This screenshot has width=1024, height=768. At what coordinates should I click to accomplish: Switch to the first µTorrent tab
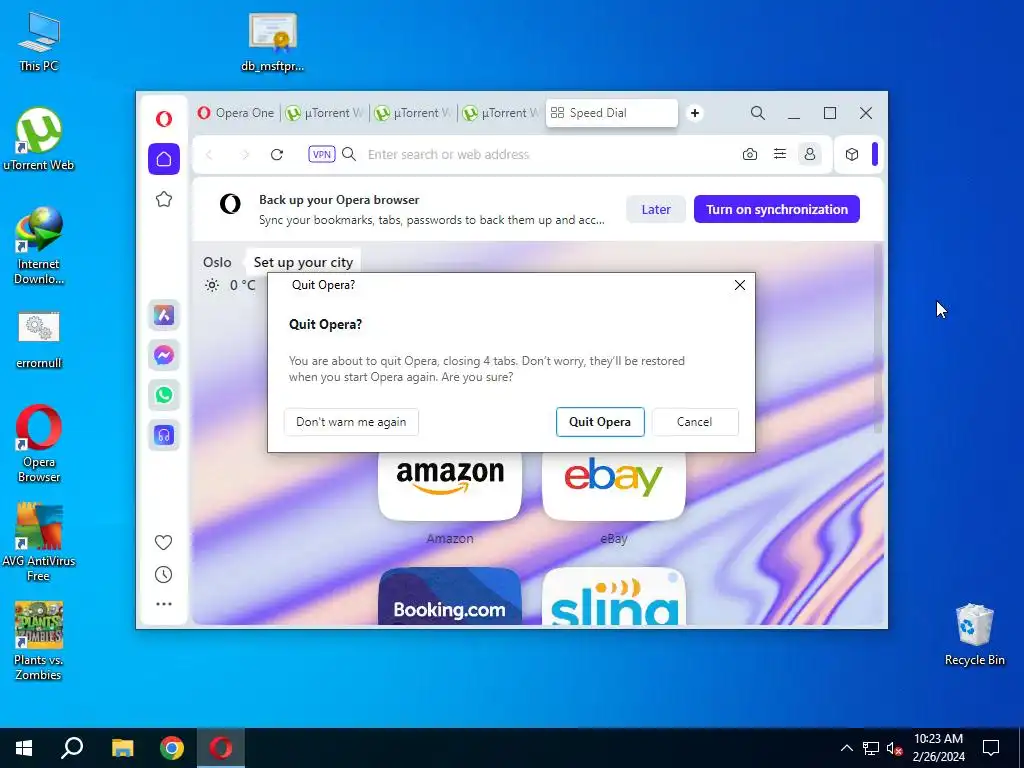tap(325, 113)
